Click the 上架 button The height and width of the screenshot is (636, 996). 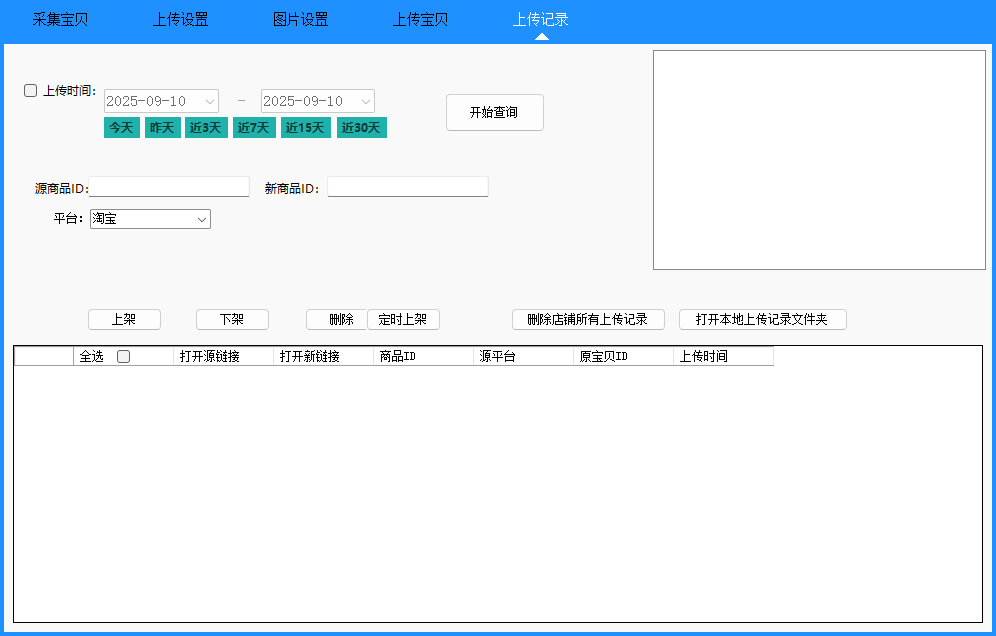[124, 319]
